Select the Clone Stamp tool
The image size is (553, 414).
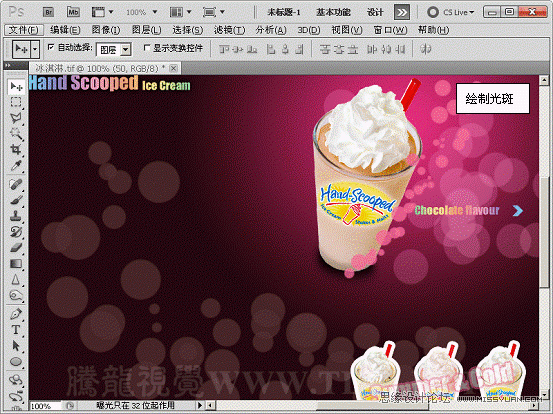[16, 215]
